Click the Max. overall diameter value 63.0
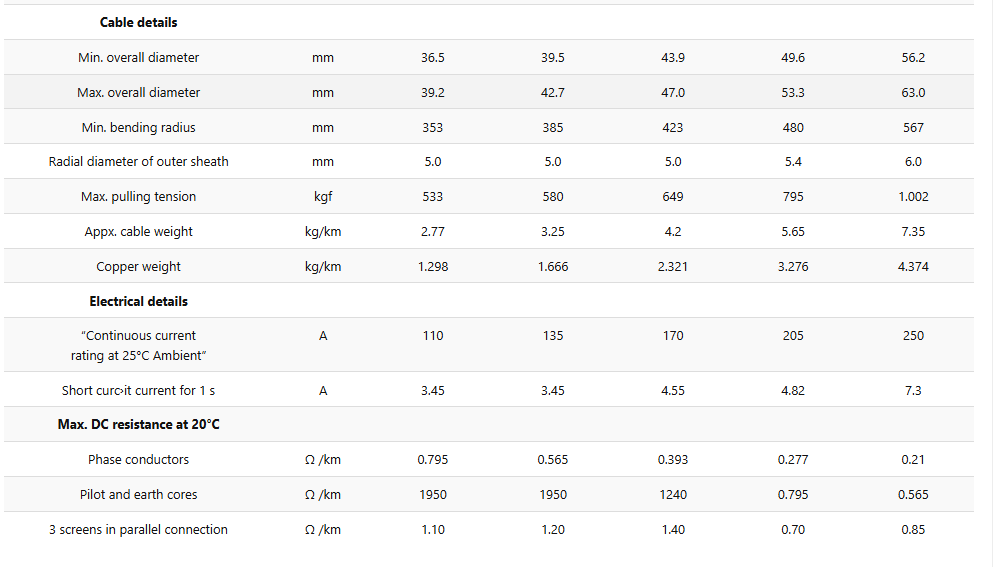Screen dimensions: 993x567 click(913, 92)
